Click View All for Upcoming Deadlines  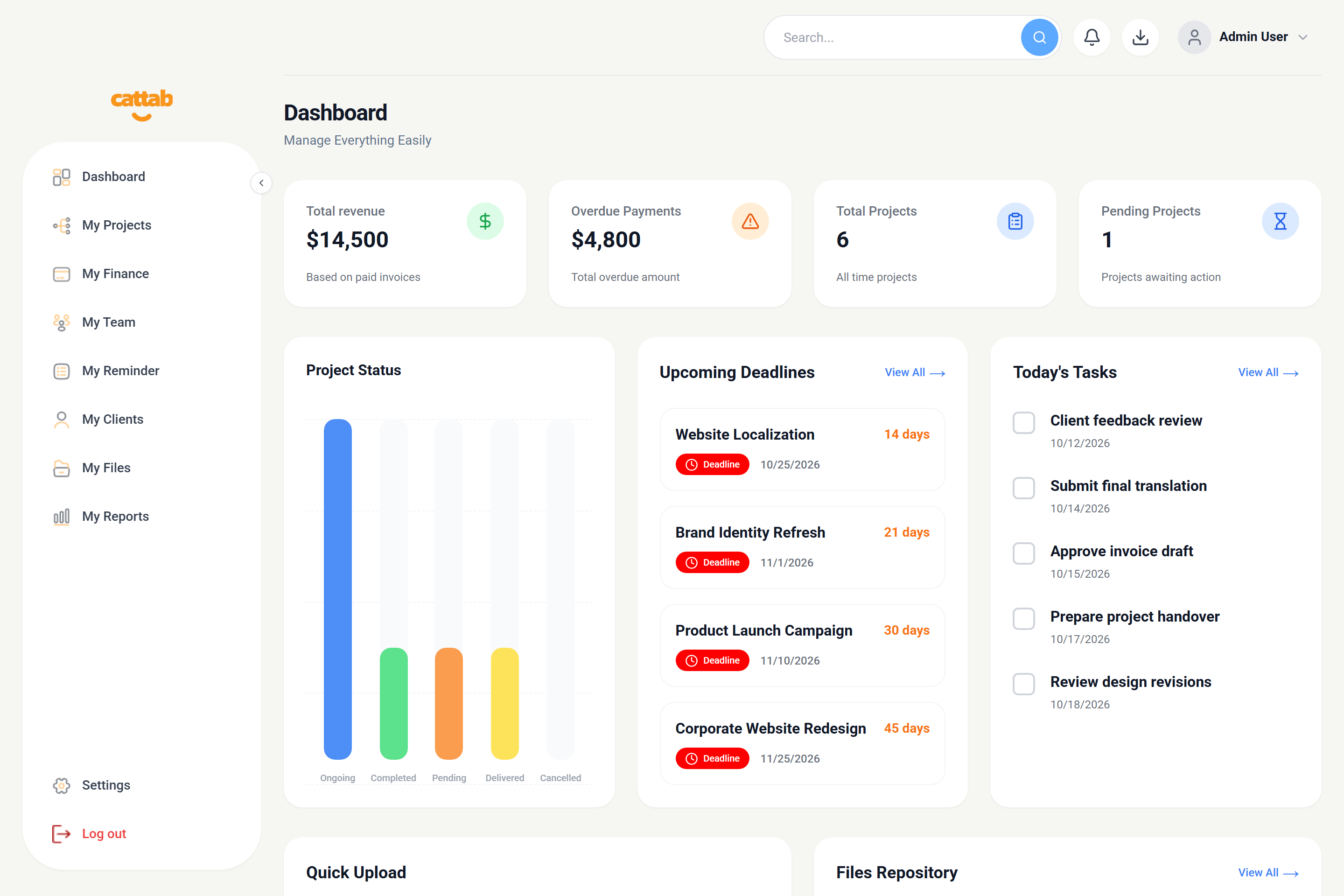pyautogui.click(x=914, y=372)
